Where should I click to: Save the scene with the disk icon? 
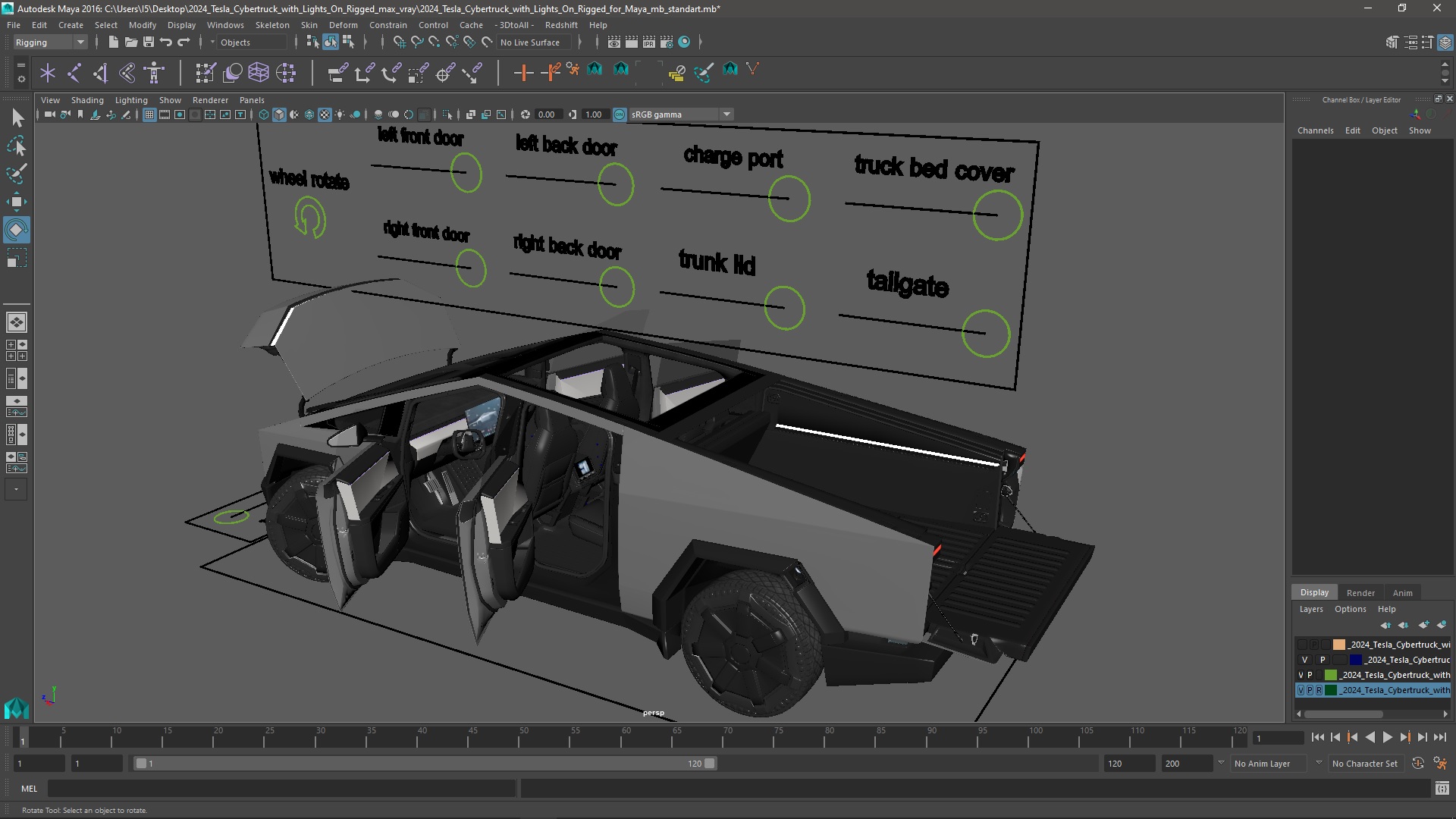[x=149, y=42]
